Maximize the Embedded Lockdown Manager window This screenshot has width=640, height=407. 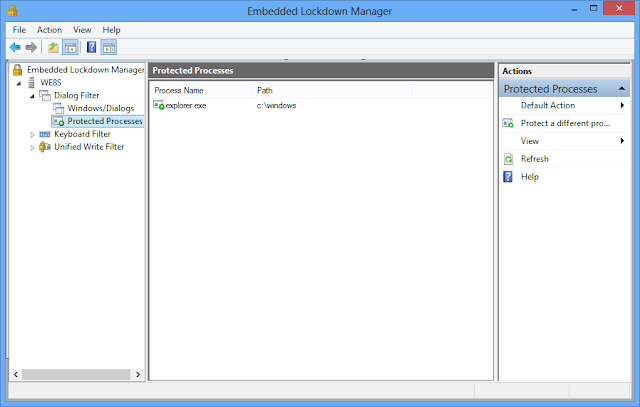pos(593,8)
